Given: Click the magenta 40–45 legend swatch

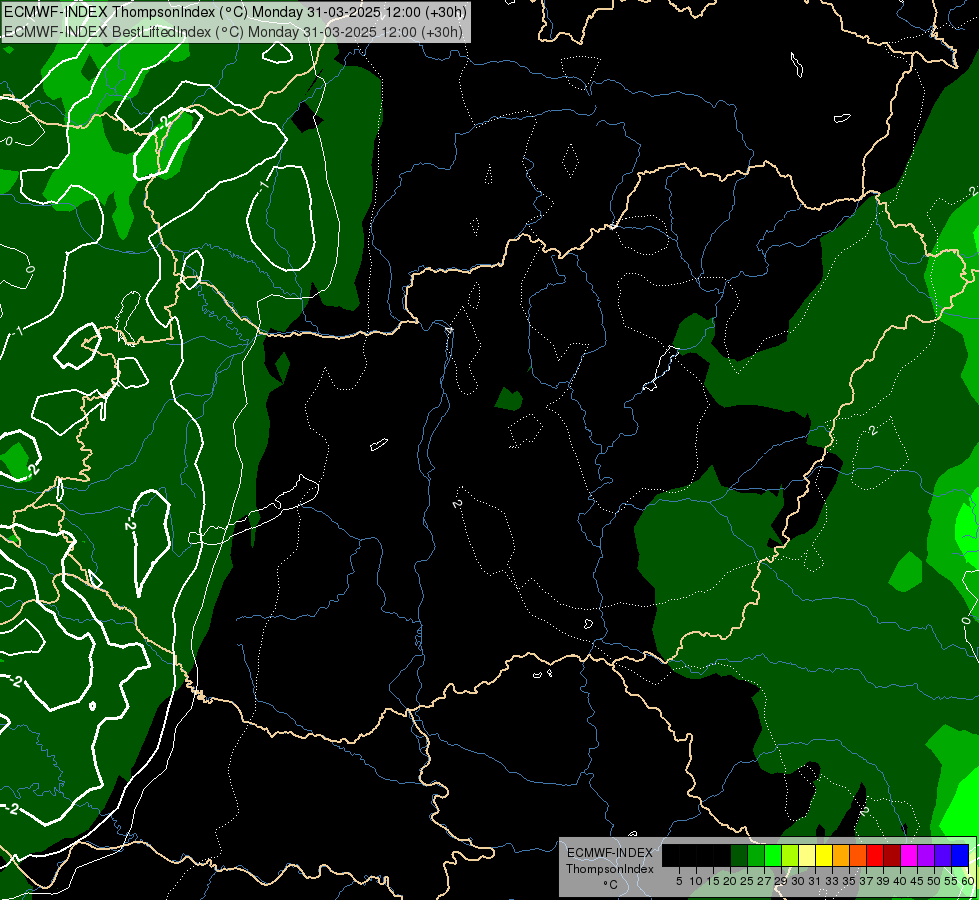Looking at the screenshot, I should click(x=909, y=856).
